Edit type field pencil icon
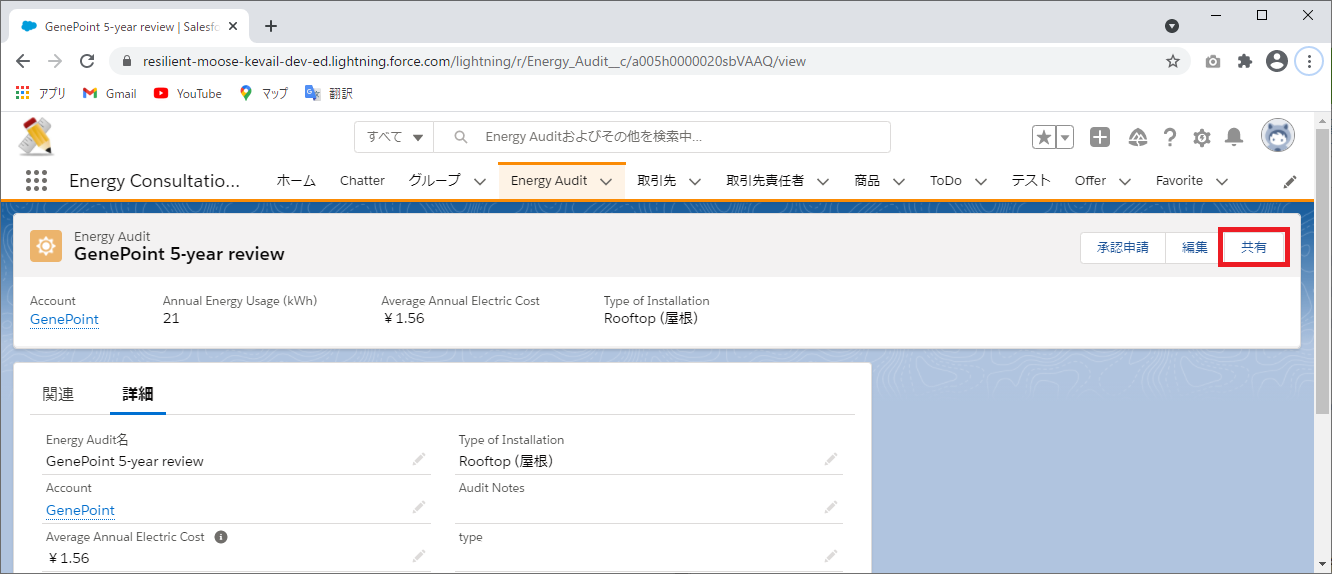 click(x=831, y=556)
